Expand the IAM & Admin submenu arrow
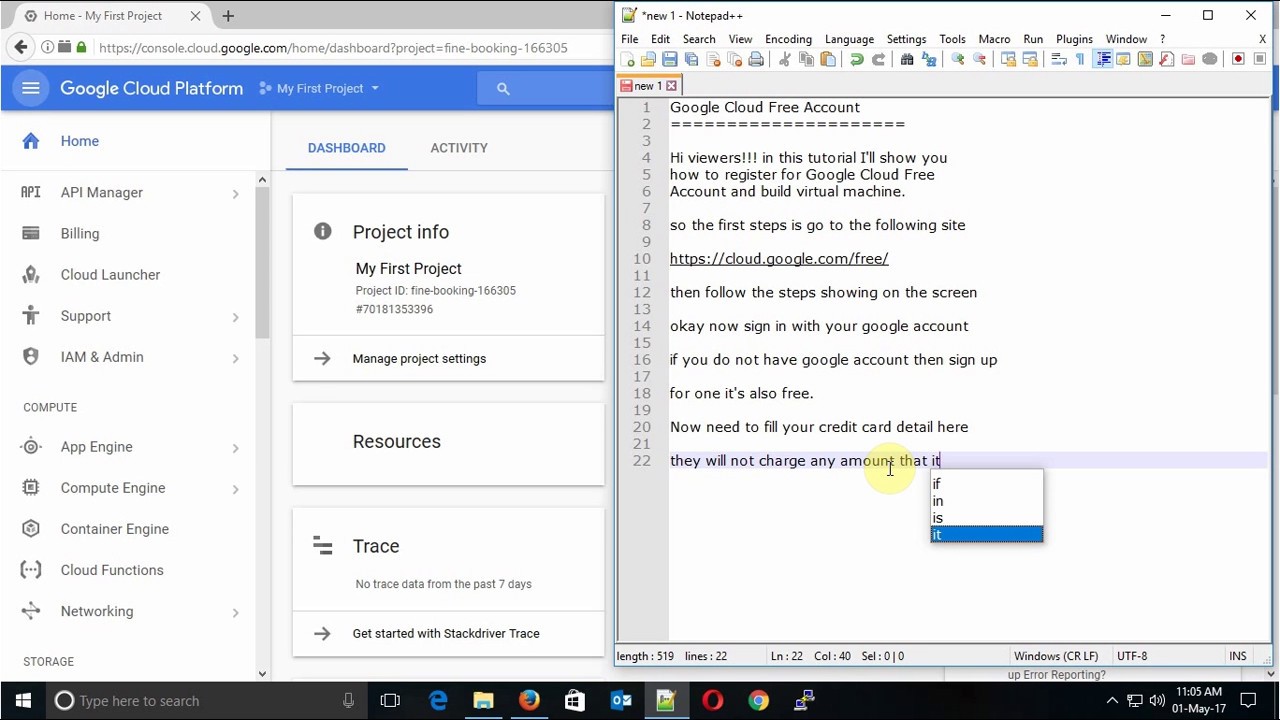 pyautogui.click(x=236, y=358)
